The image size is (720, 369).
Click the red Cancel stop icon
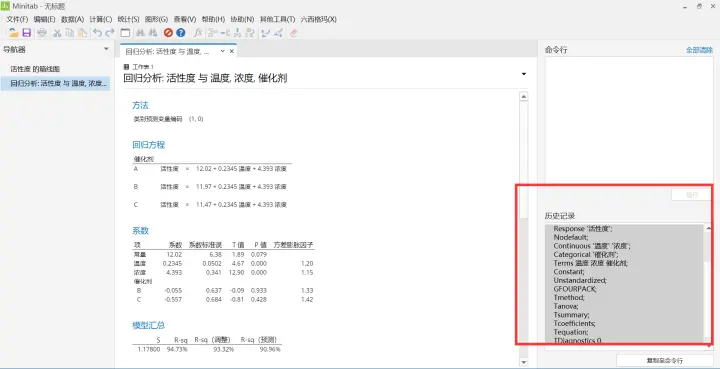pos(168,33)
